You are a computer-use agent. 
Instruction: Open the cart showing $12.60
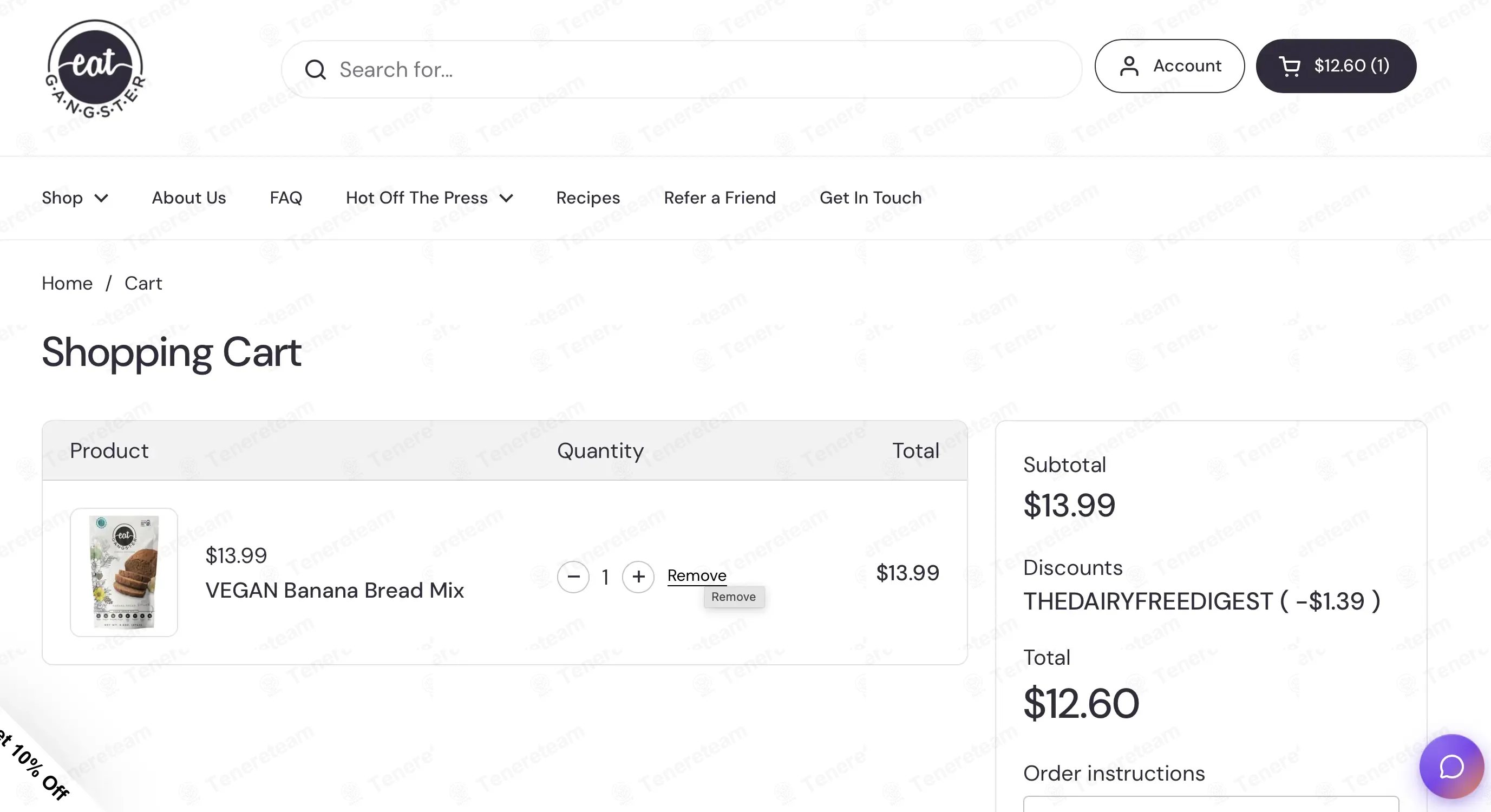coord(1336,66)
